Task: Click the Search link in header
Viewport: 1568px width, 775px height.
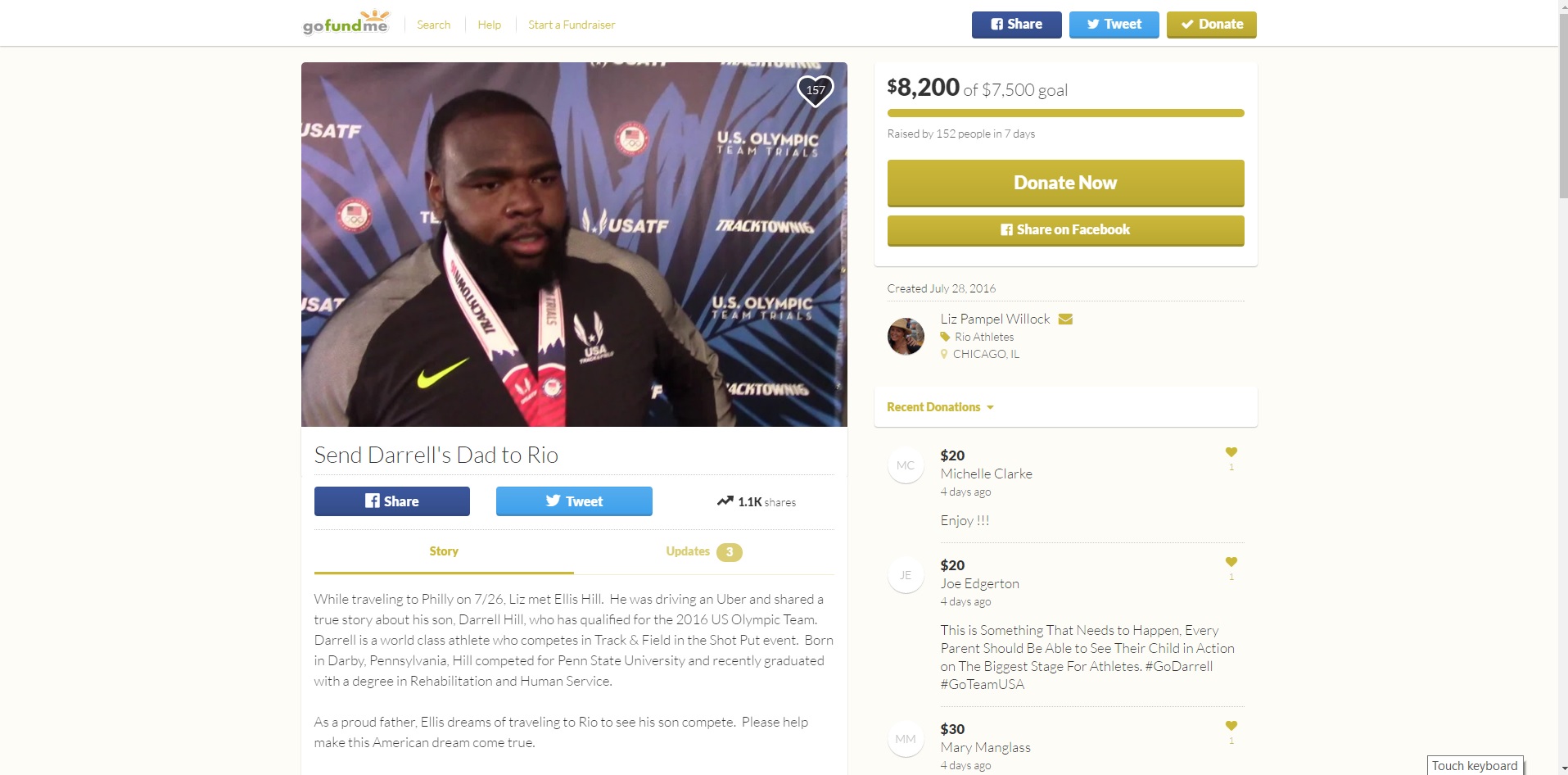Action: pyautogui.click(x=433, y=25)
